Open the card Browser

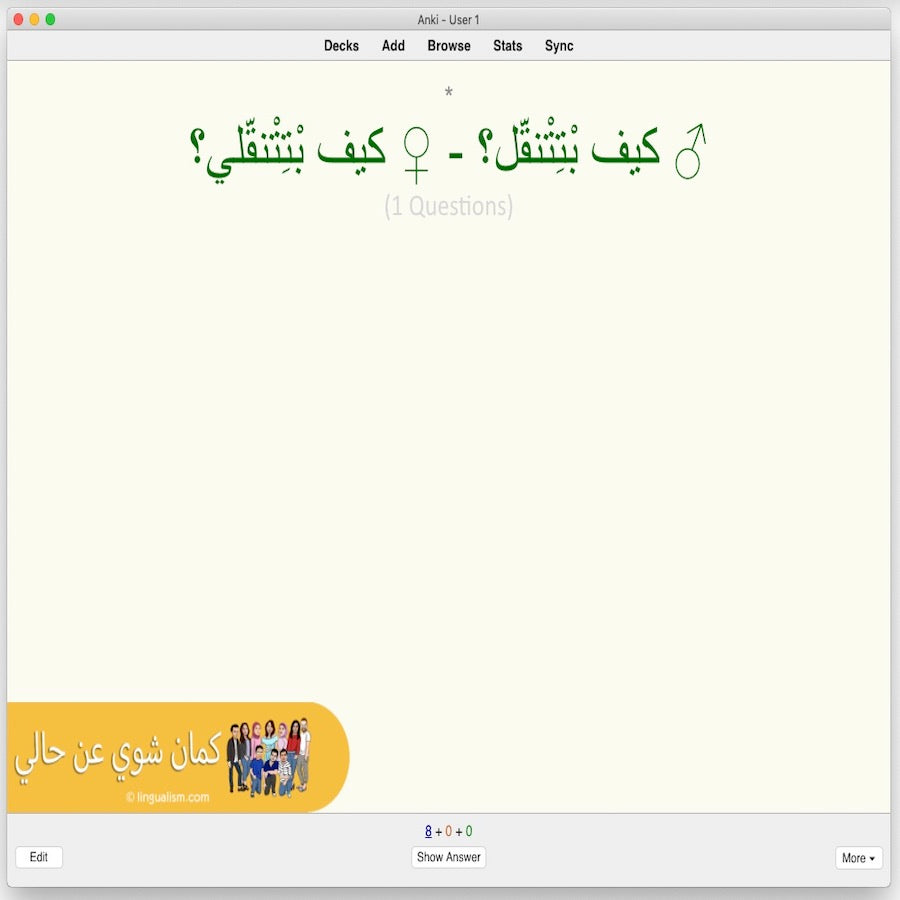pyautogui.click(x=448, y=45)
